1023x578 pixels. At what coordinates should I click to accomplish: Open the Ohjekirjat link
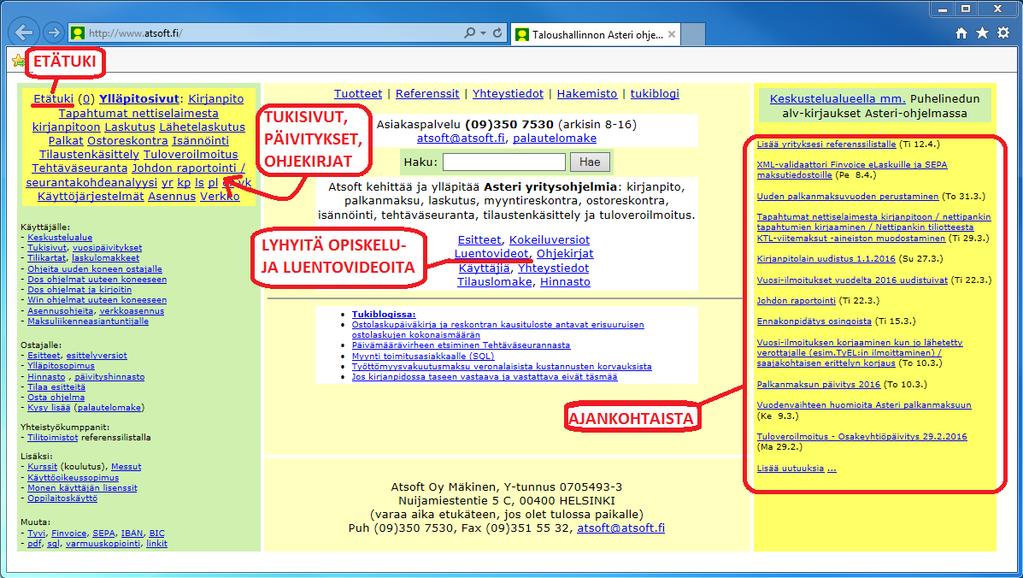point(565,254)
